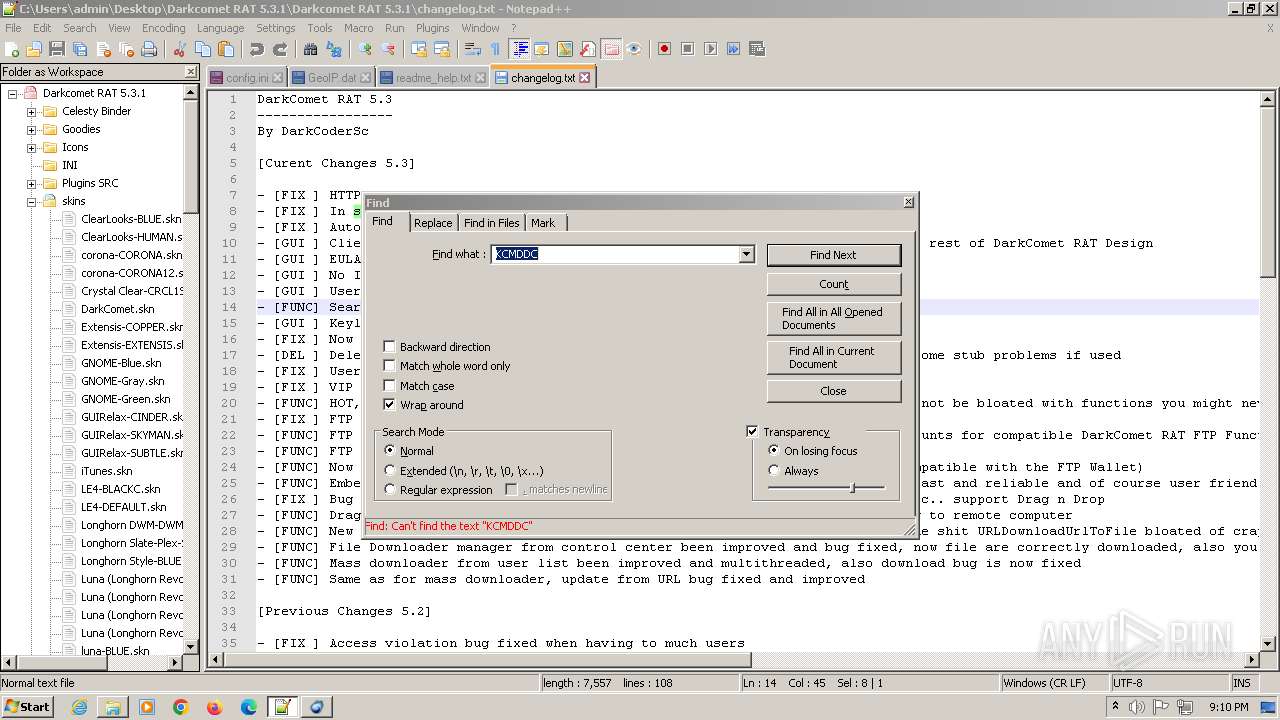Screen dimensions: 1280x720
Task: Open the Plugins menu
Action: tap(432, 28)
